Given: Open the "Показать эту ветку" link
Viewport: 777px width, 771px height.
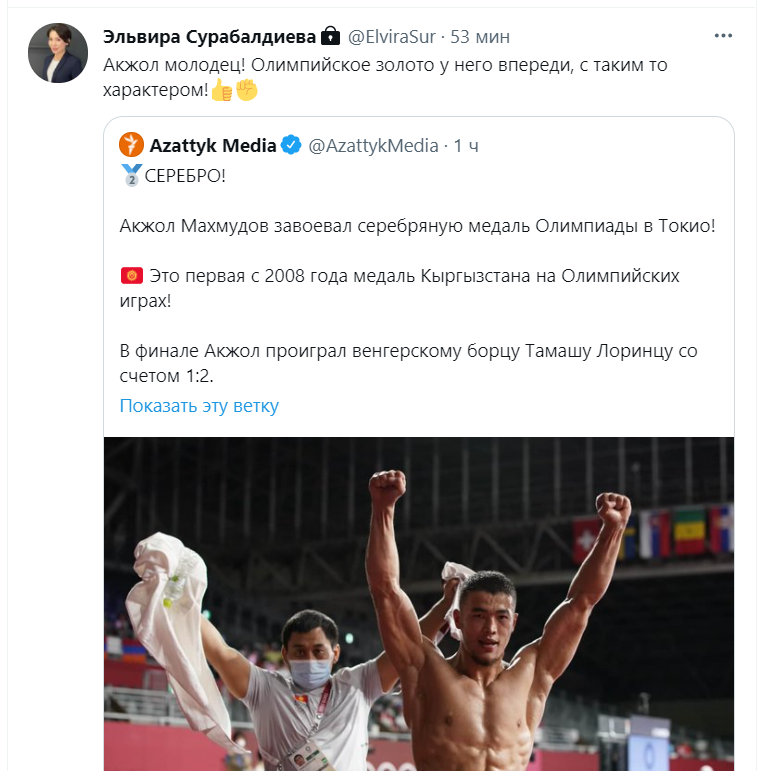Looking at the screenshot, I should pyautogui.click(x=199, y=406).
